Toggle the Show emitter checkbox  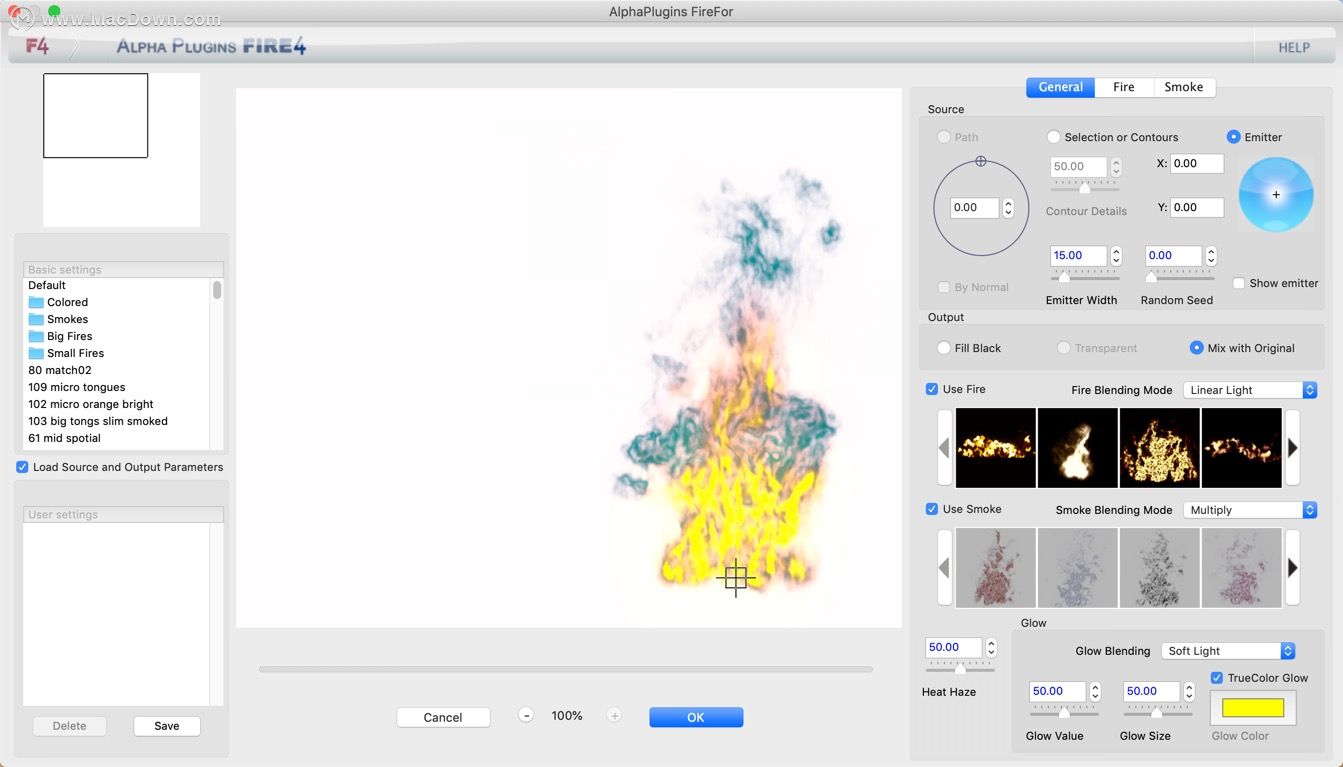1238,283
